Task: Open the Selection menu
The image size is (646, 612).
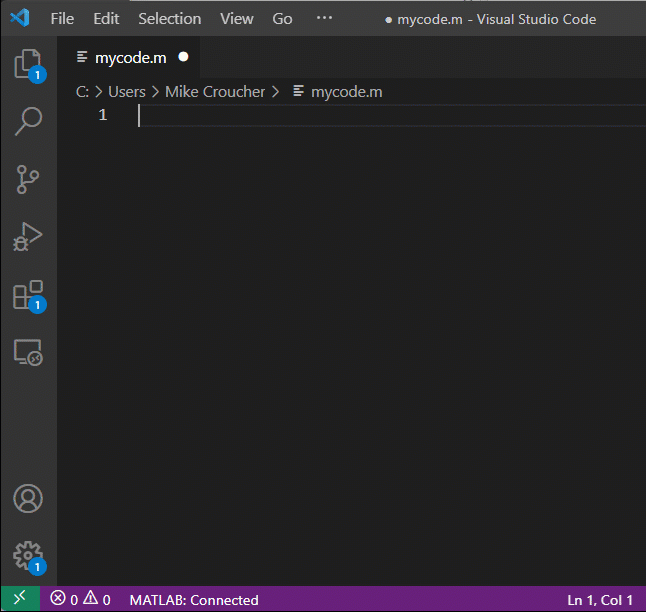Action: [x=169, y=19]
